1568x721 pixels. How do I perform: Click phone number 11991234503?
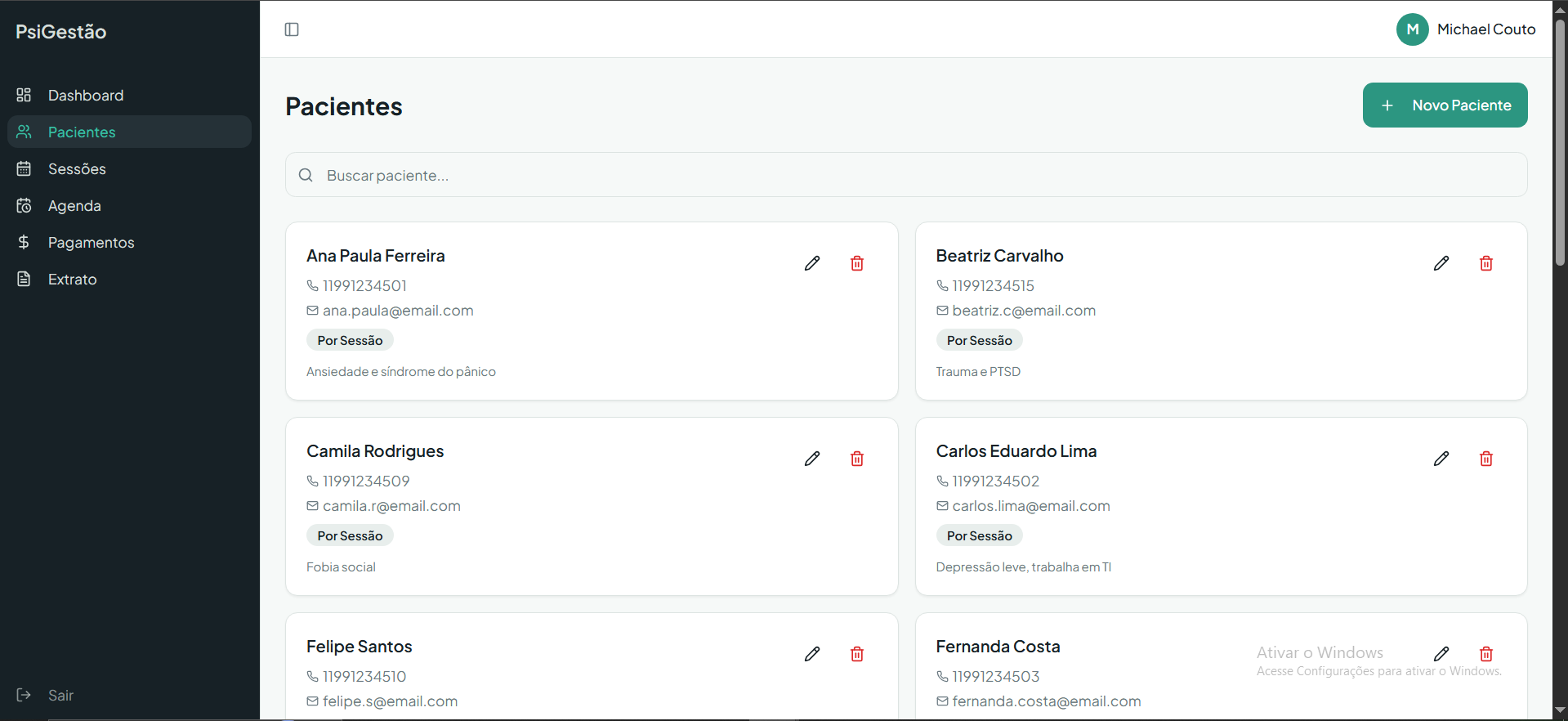point(995,677)
